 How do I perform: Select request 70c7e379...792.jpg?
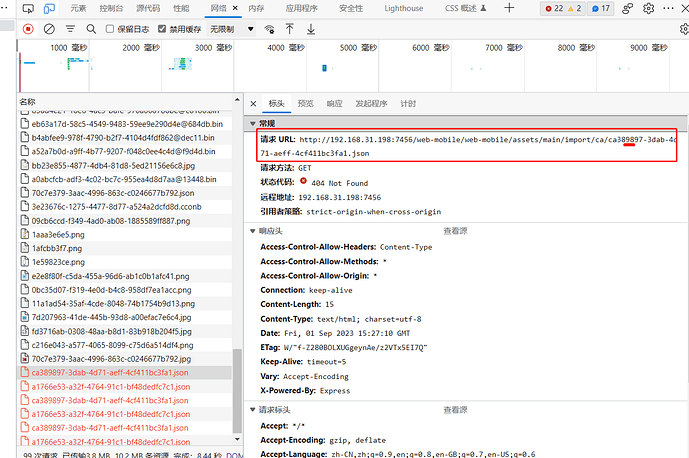(125, 359)
